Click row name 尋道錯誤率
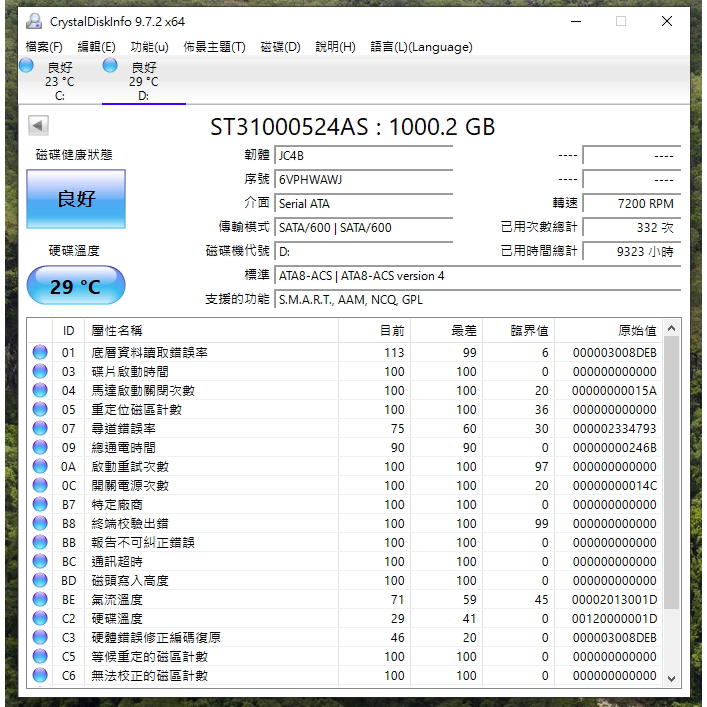The height and width of the screenshot is (707, 707). (x=123, y=428)
